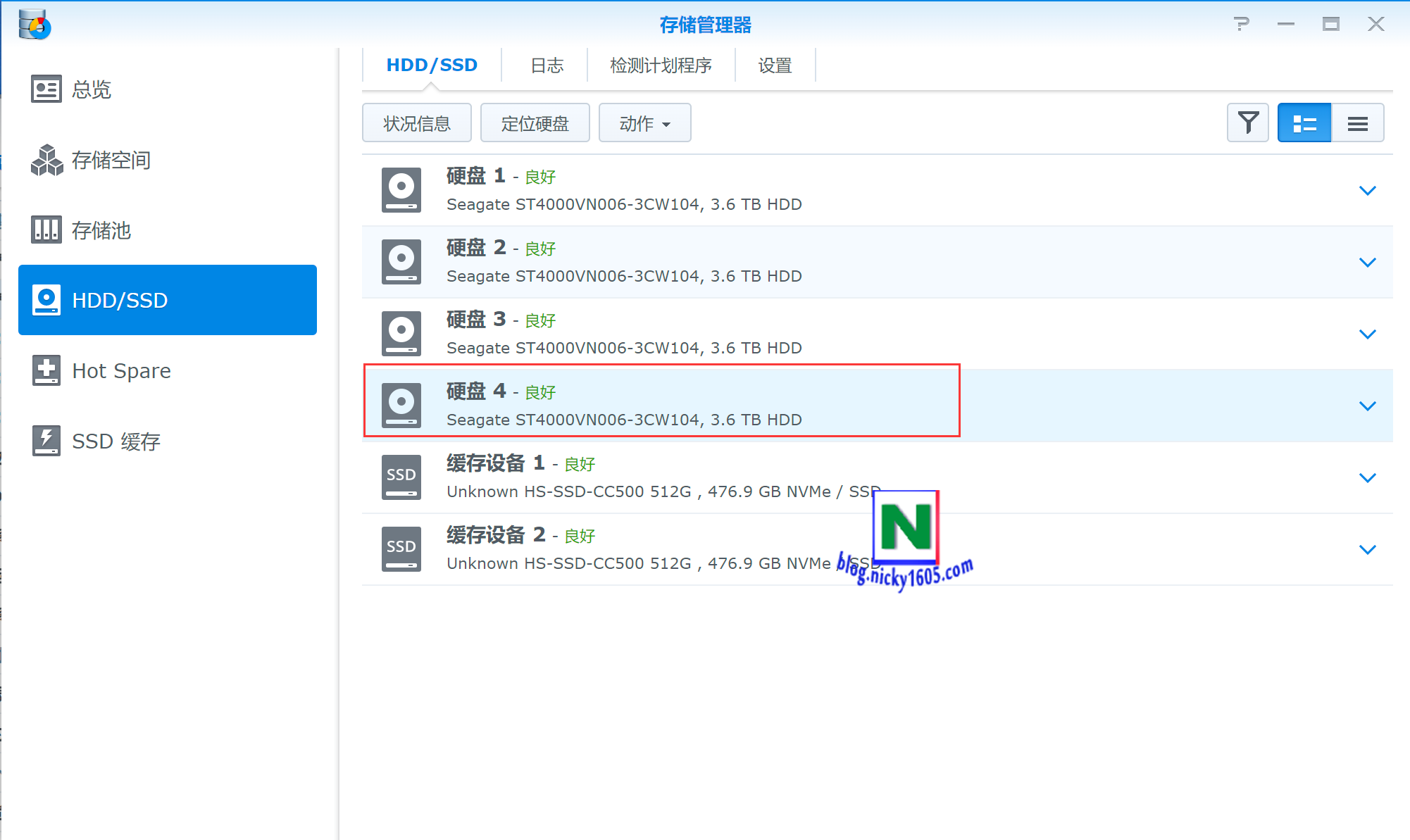
Task: Click the SSD icon of 缓存设备 2
Action: (x=401, y=549)
